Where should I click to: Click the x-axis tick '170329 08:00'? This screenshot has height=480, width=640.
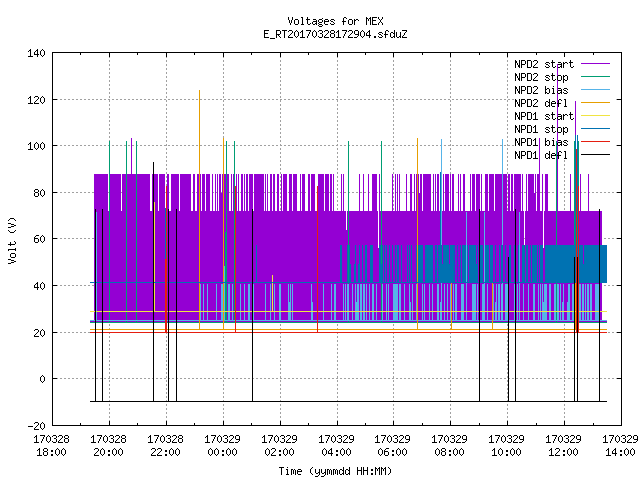click(450, 446)
